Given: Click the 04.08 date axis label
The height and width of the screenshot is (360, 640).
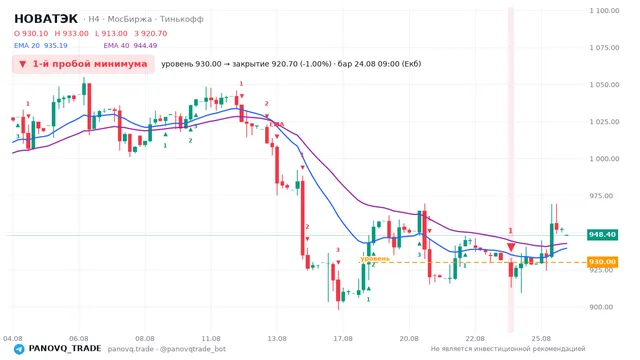Looking at the screenshot, I should pyautogui.click(x=13, y=338).
